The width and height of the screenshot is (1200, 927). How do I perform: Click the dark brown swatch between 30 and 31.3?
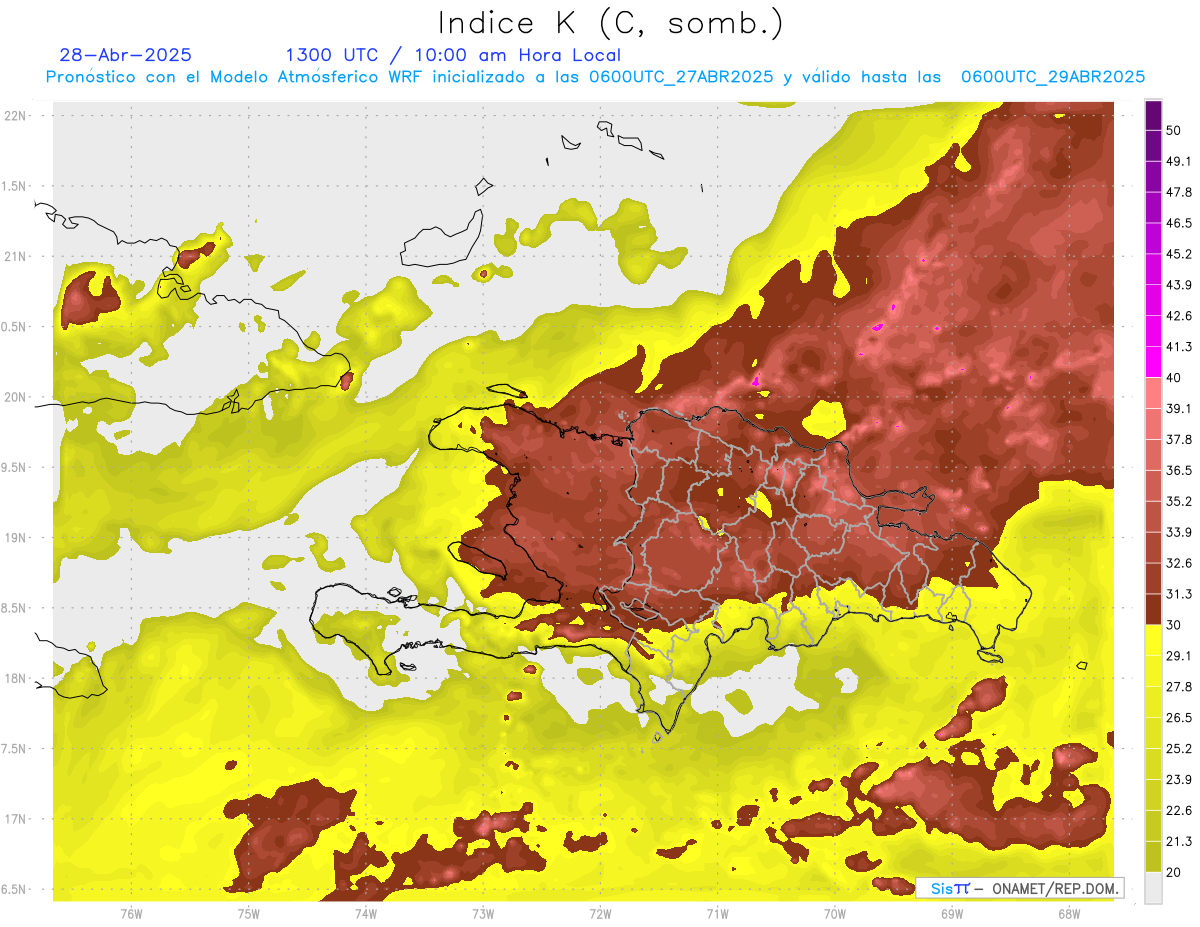1153,610
